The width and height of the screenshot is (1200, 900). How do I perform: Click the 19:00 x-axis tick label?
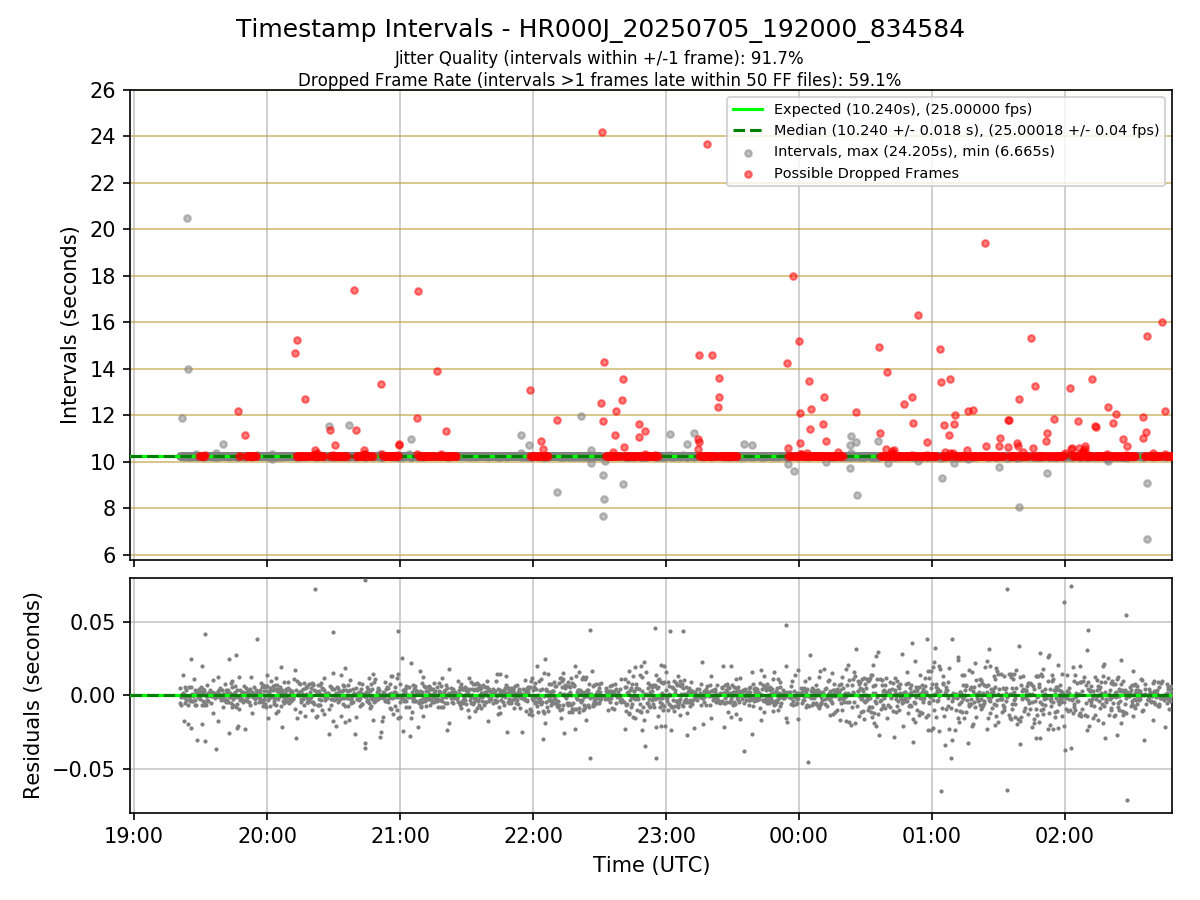point(134,835)
